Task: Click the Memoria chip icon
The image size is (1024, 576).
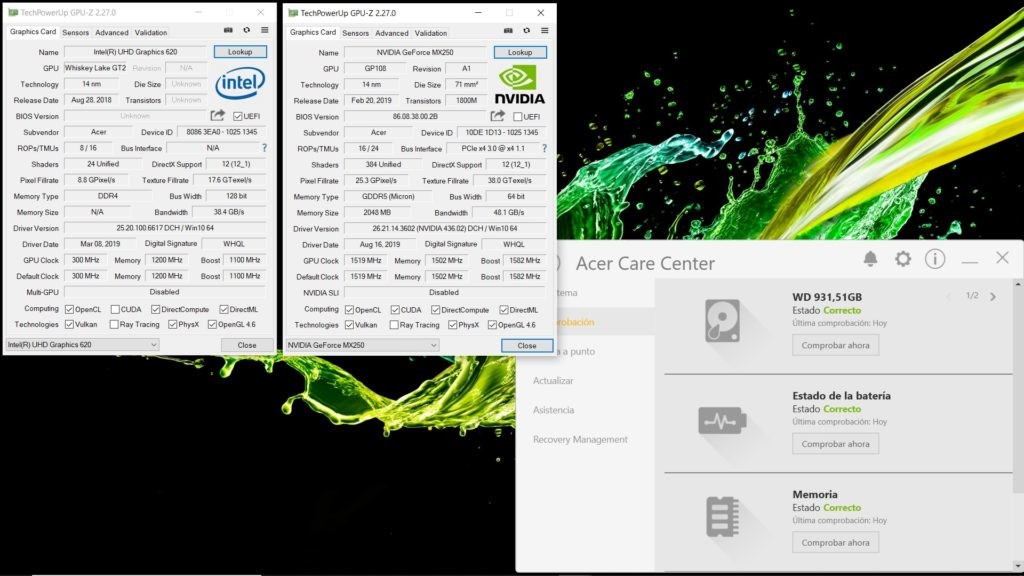Action: pyautogui.click(x=722, y=517)
